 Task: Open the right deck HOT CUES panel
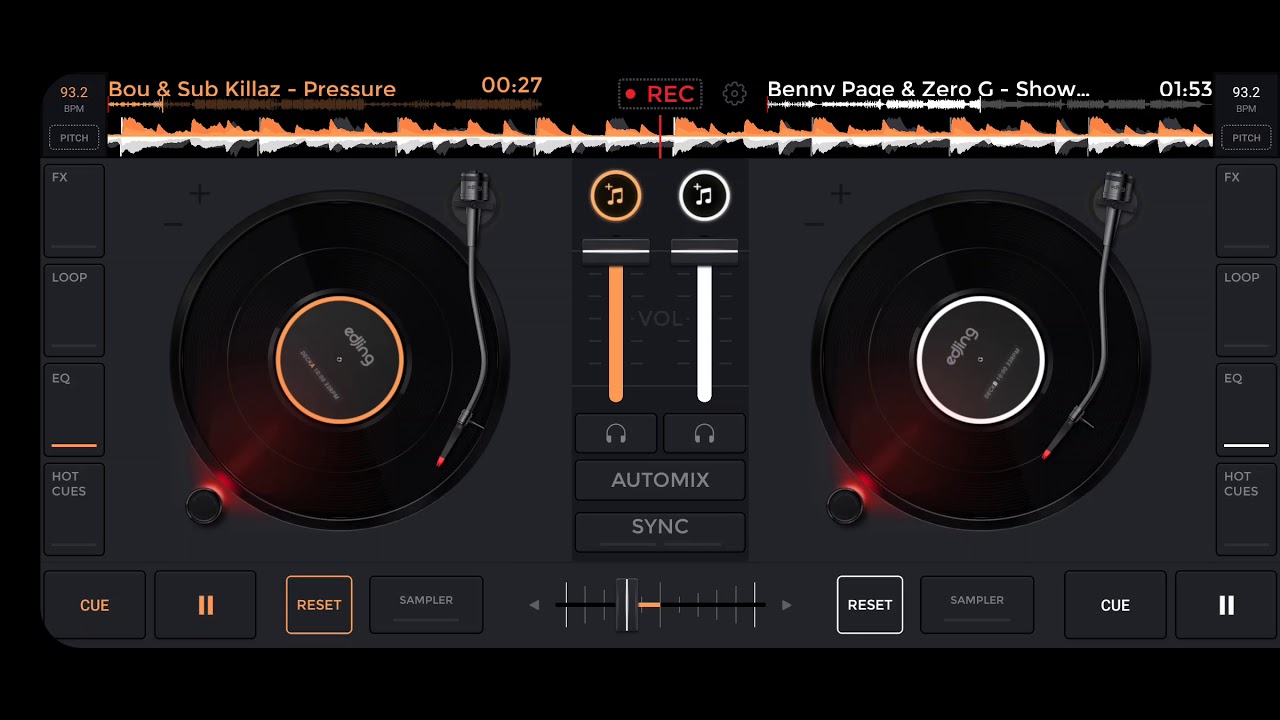[x=1246, y=509]
